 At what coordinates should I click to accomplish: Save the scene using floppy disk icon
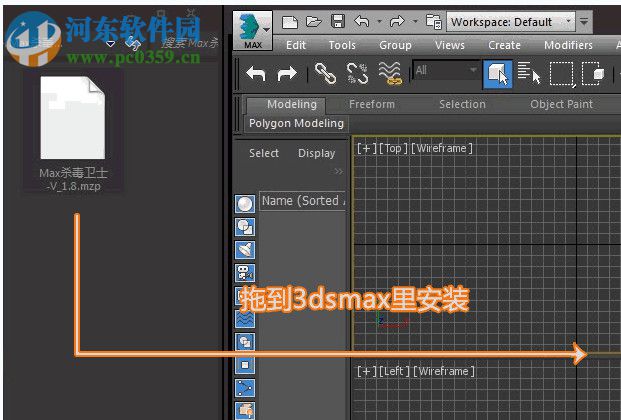click(x=338, y=21)
